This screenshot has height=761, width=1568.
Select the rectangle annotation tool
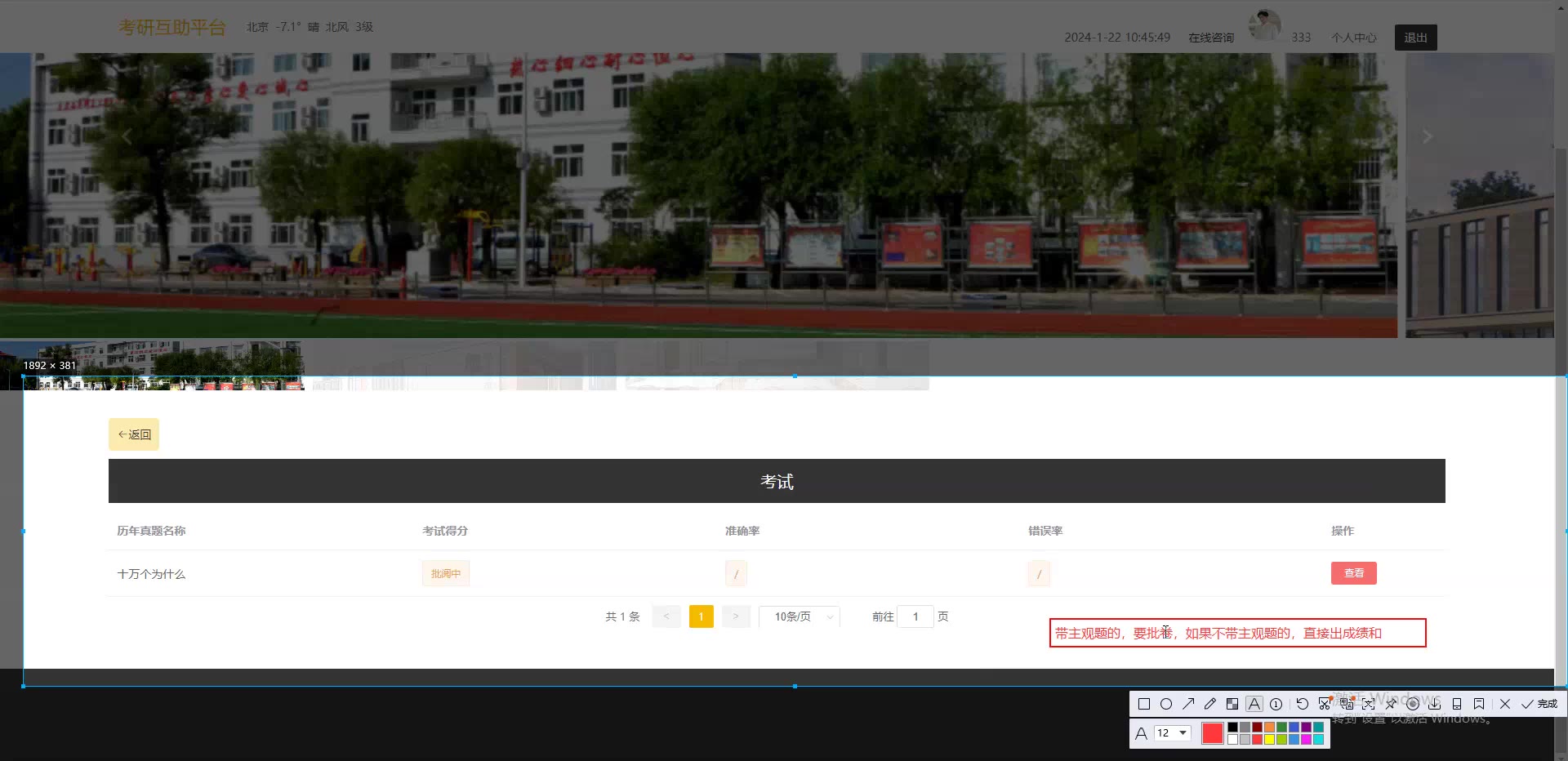coord(1144,704)
